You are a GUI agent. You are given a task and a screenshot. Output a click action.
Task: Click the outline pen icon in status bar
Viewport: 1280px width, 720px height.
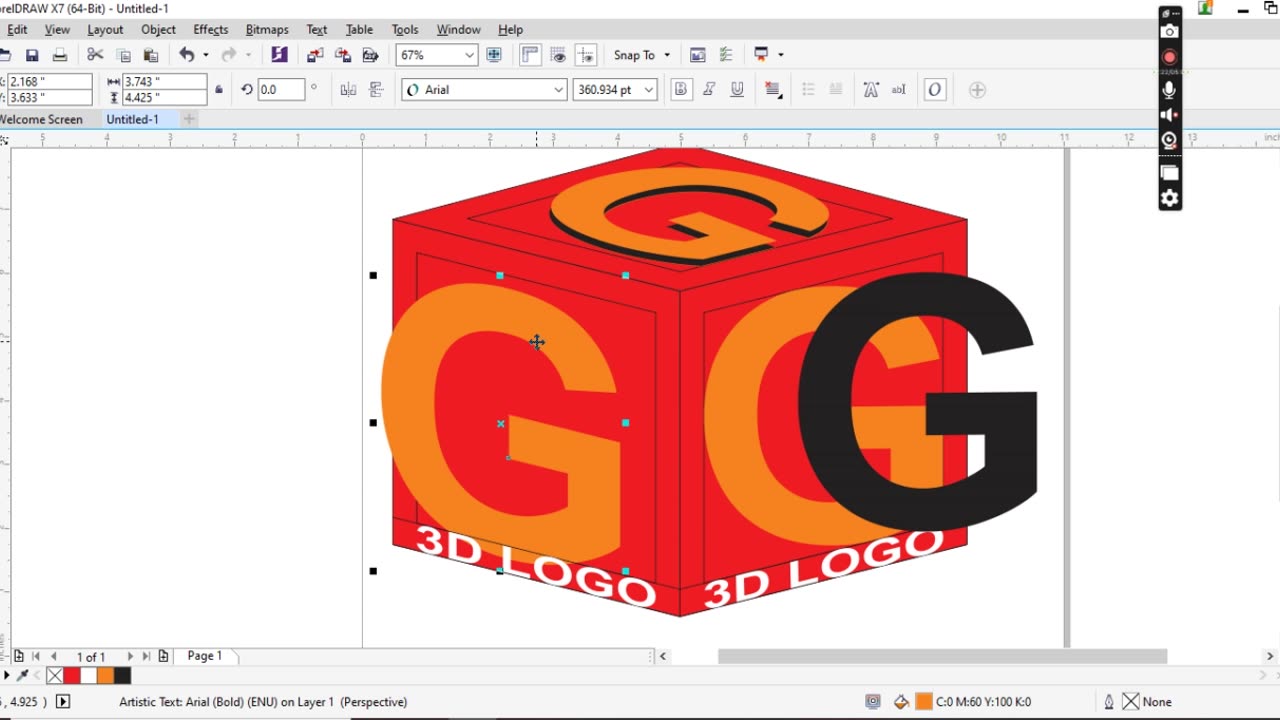[x=1109, y=702]
